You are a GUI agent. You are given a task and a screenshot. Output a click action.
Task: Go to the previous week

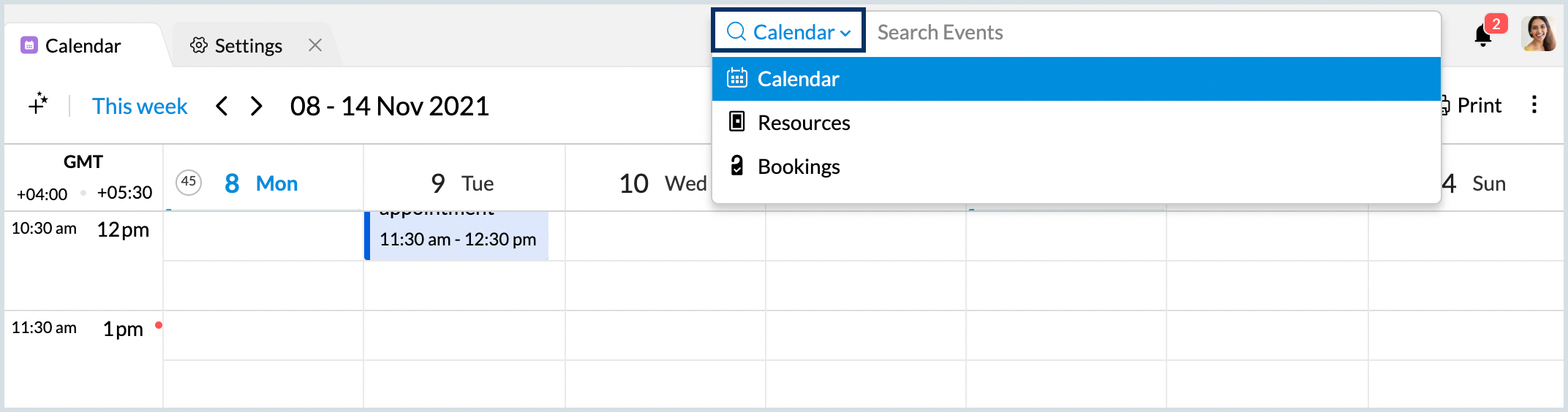point(222,107)
